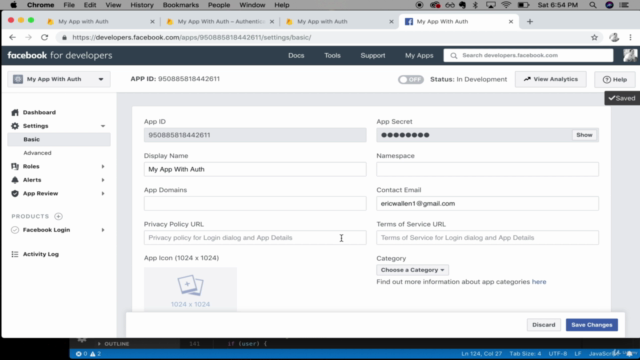
Task: Open a new browser tab
Action: pos(530,22)
